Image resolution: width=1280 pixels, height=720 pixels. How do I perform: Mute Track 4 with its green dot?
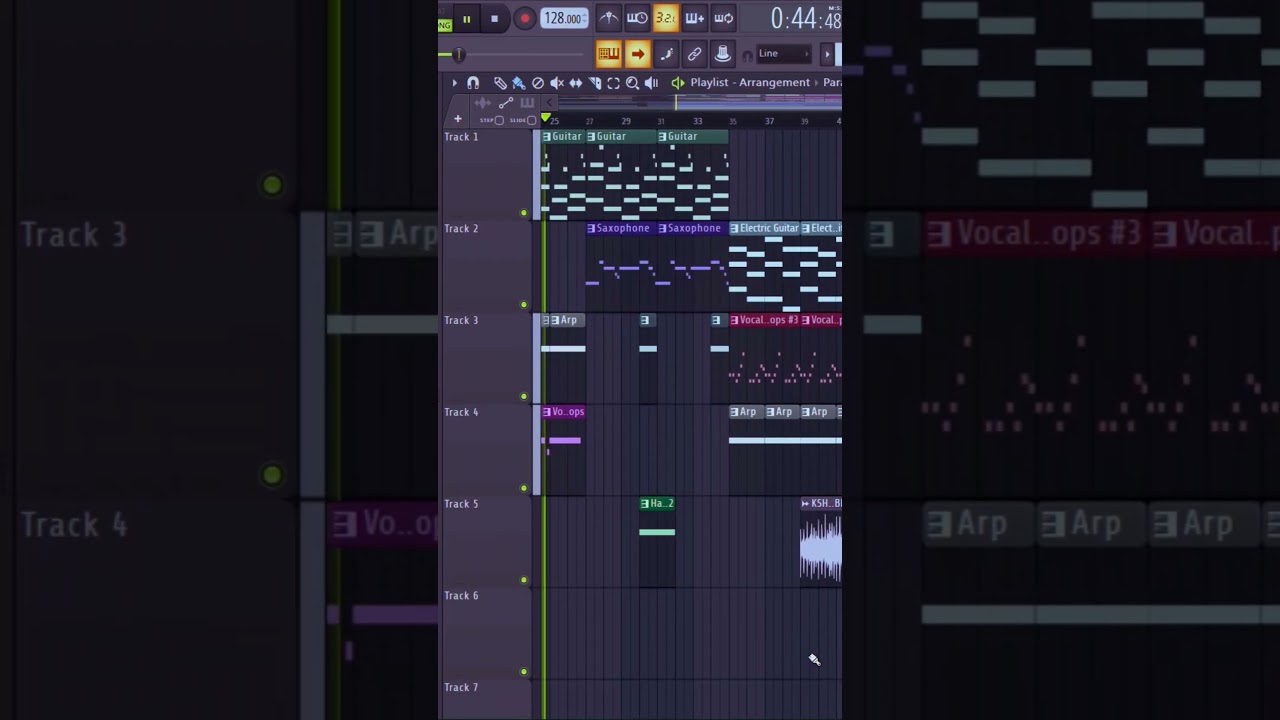pos(523,488)
